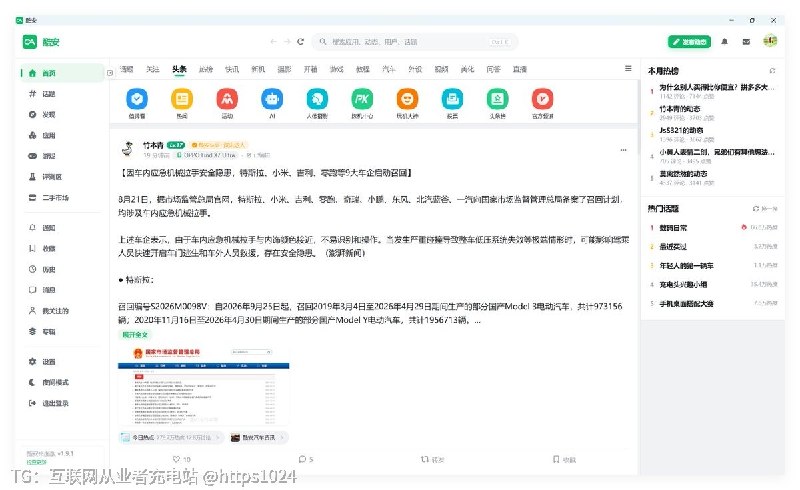Open hot topic 数码日常
Screen dimensions: 800x490
click(x=713, y=228)
